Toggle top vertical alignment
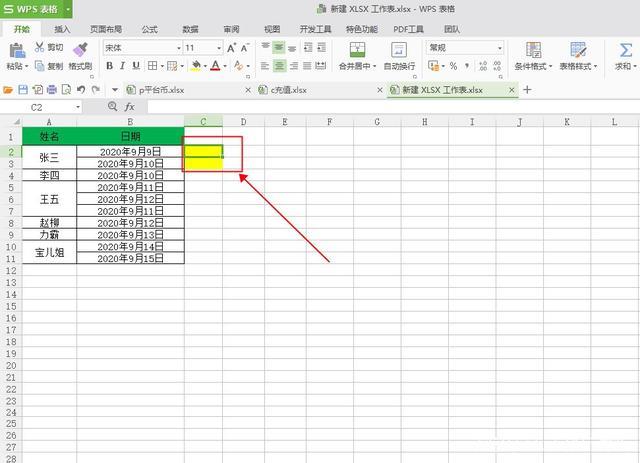The height and width of the screenshot is (463, 640). [265, 47]
